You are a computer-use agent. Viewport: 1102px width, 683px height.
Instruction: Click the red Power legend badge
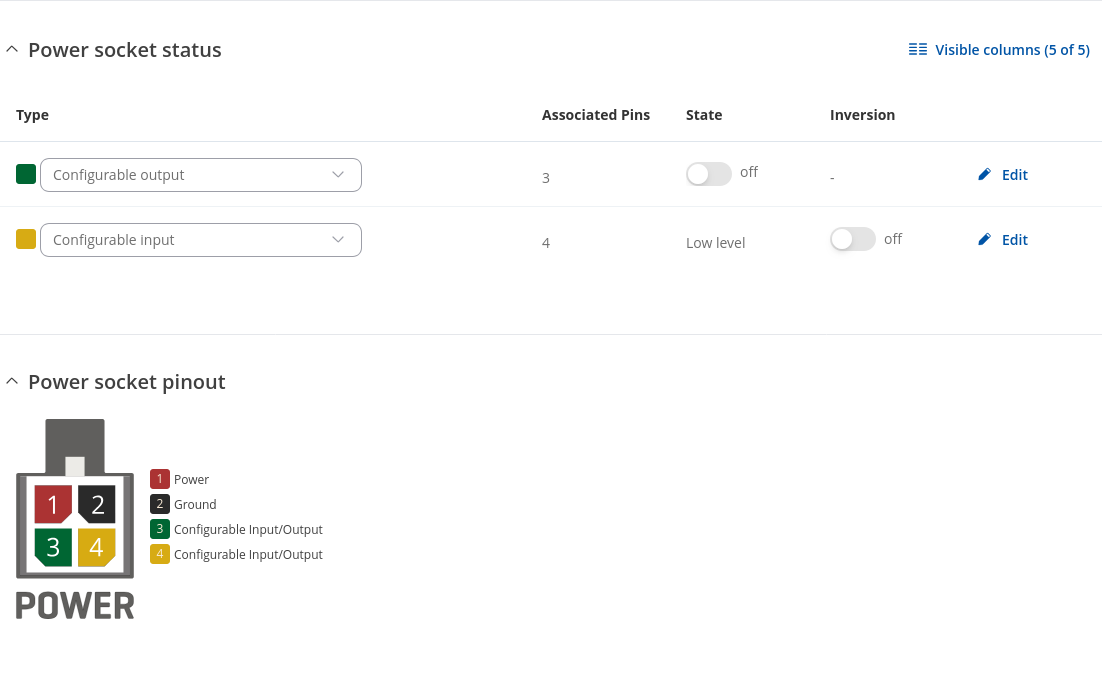click(160, 479)
